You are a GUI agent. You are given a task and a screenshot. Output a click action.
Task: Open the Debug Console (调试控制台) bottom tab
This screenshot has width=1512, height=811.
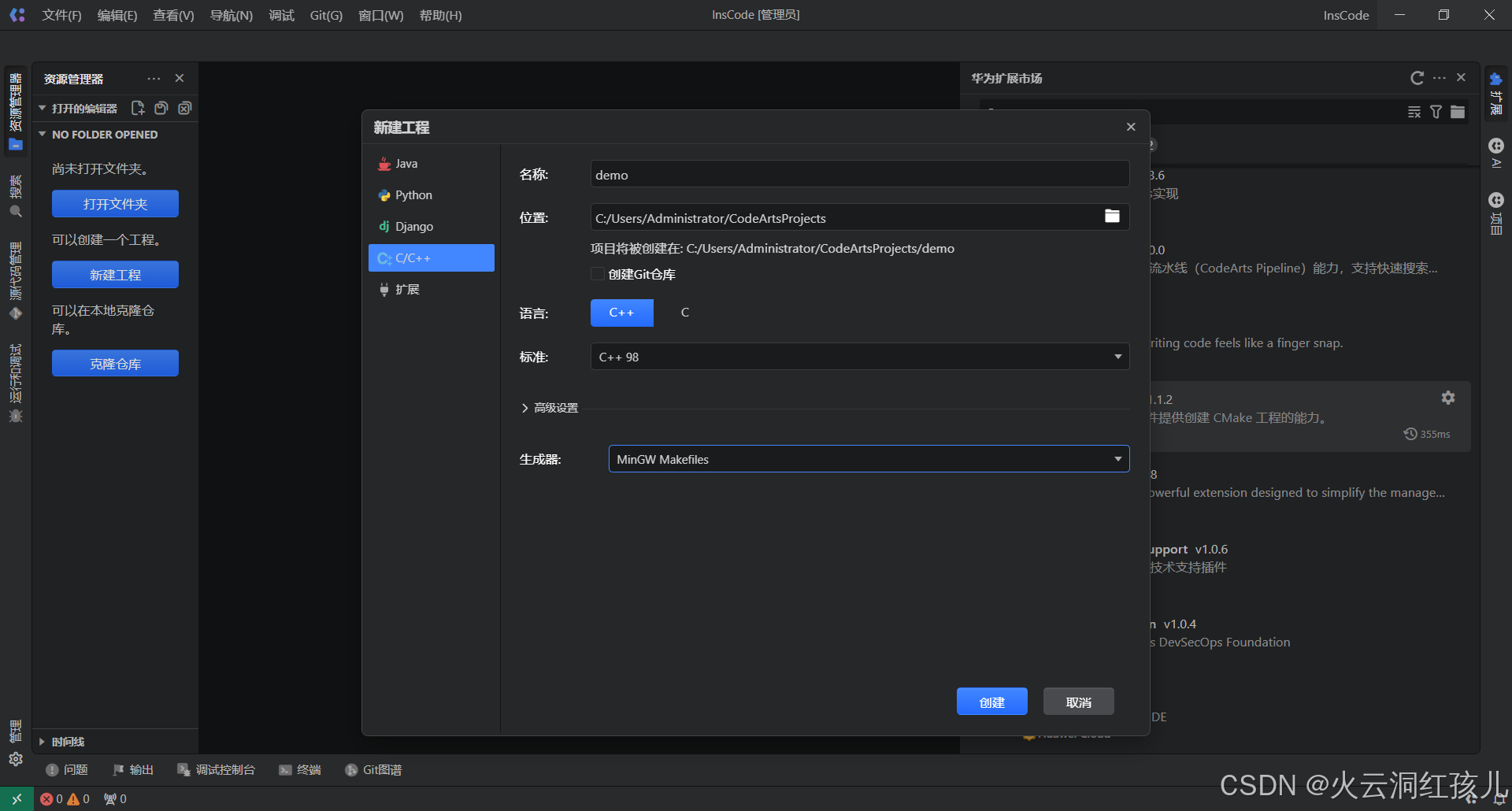[x=217, y=769]
